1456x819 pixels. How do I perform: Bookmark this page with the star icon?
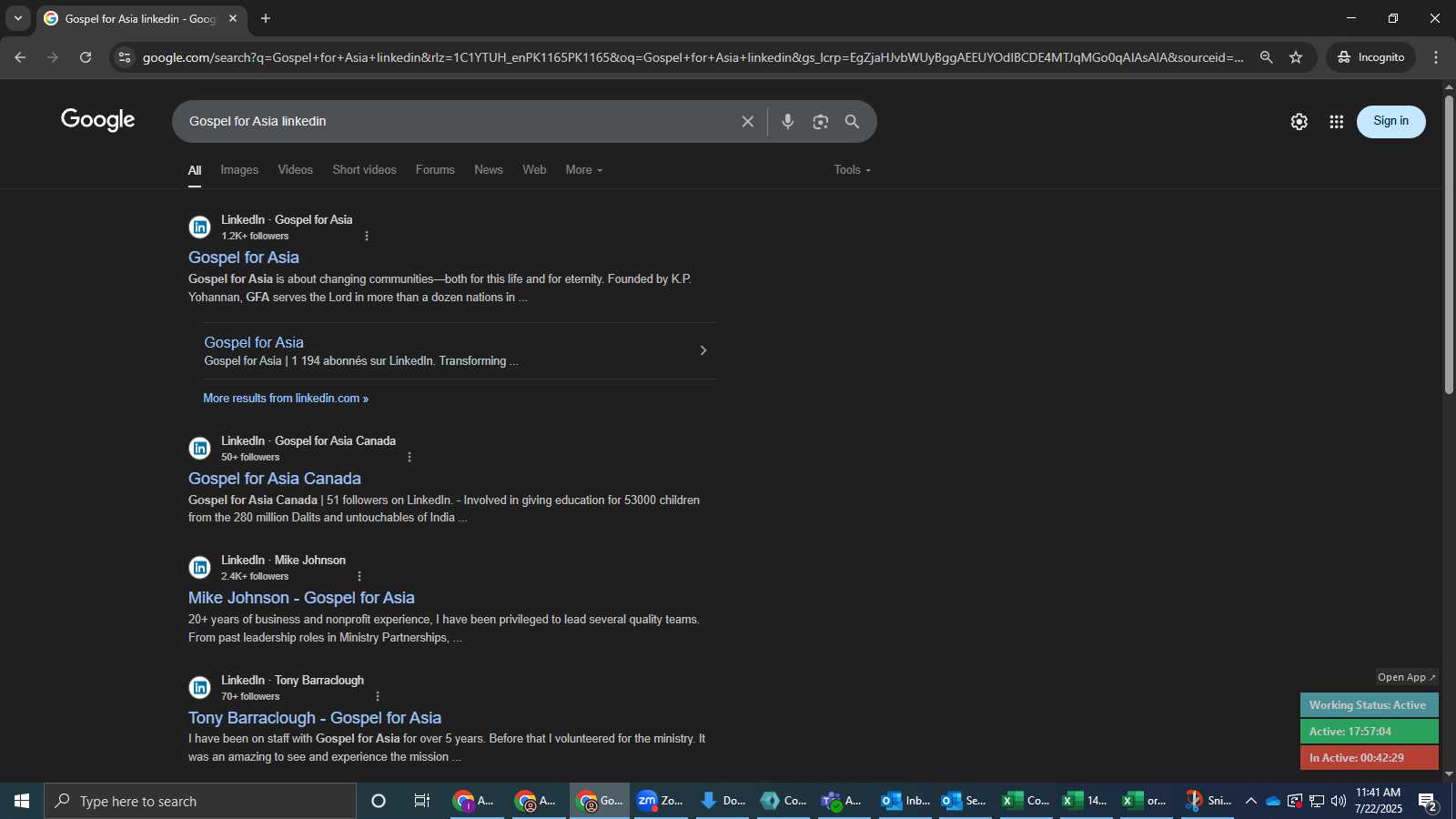pyautogui.click(x=1296, y=57)
